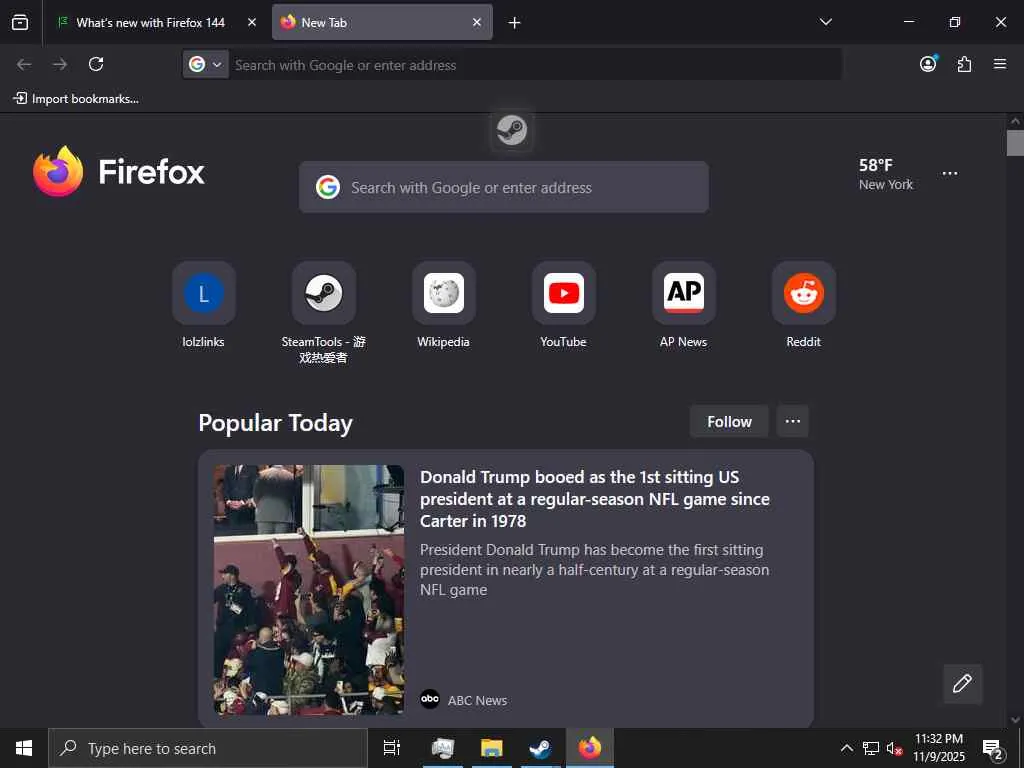Open Steam from the taskbar
The height and width of the screenshot is (768, 1024).
(540, 748)
